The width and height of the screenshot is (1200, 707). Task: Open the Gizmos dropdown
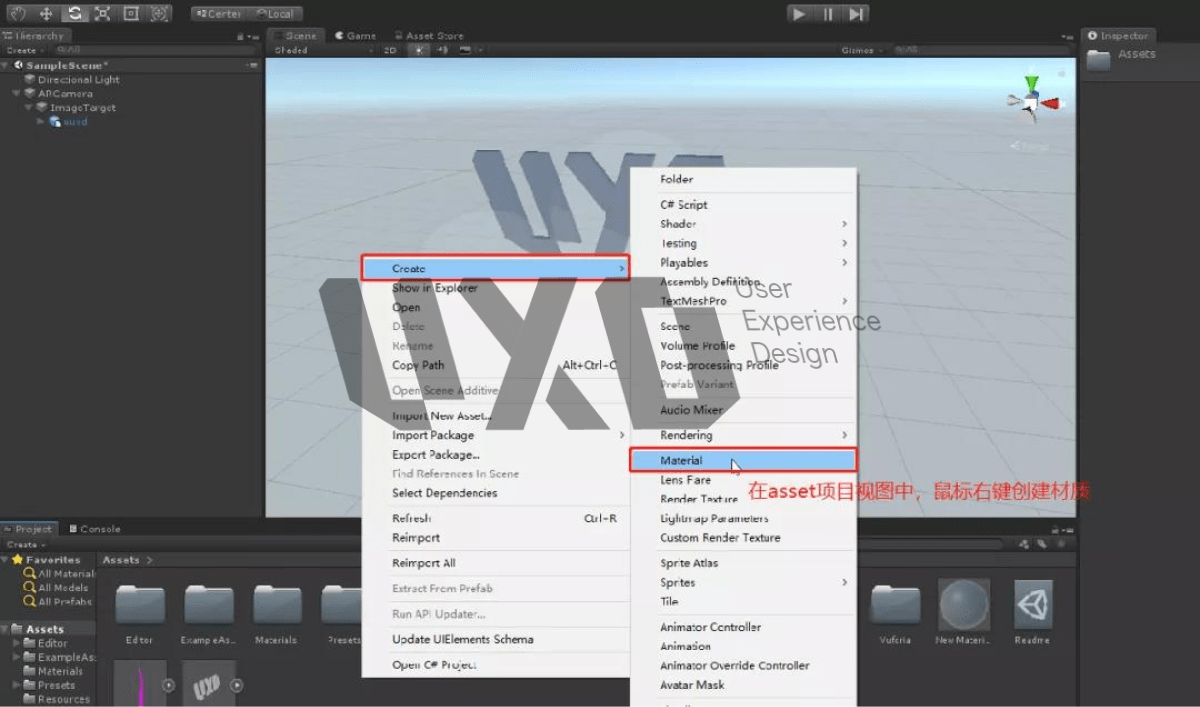tap(861, 50)
